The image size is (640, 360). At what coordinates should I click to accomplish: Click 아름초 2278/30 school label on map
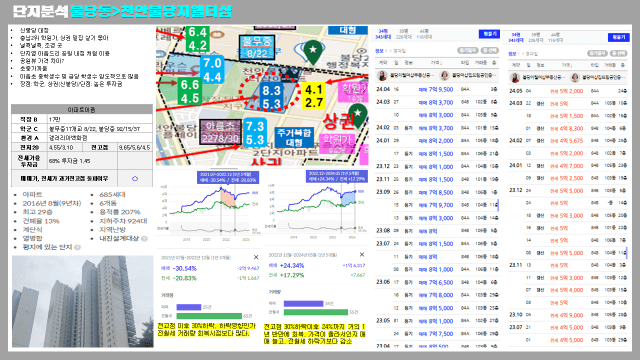220,132
